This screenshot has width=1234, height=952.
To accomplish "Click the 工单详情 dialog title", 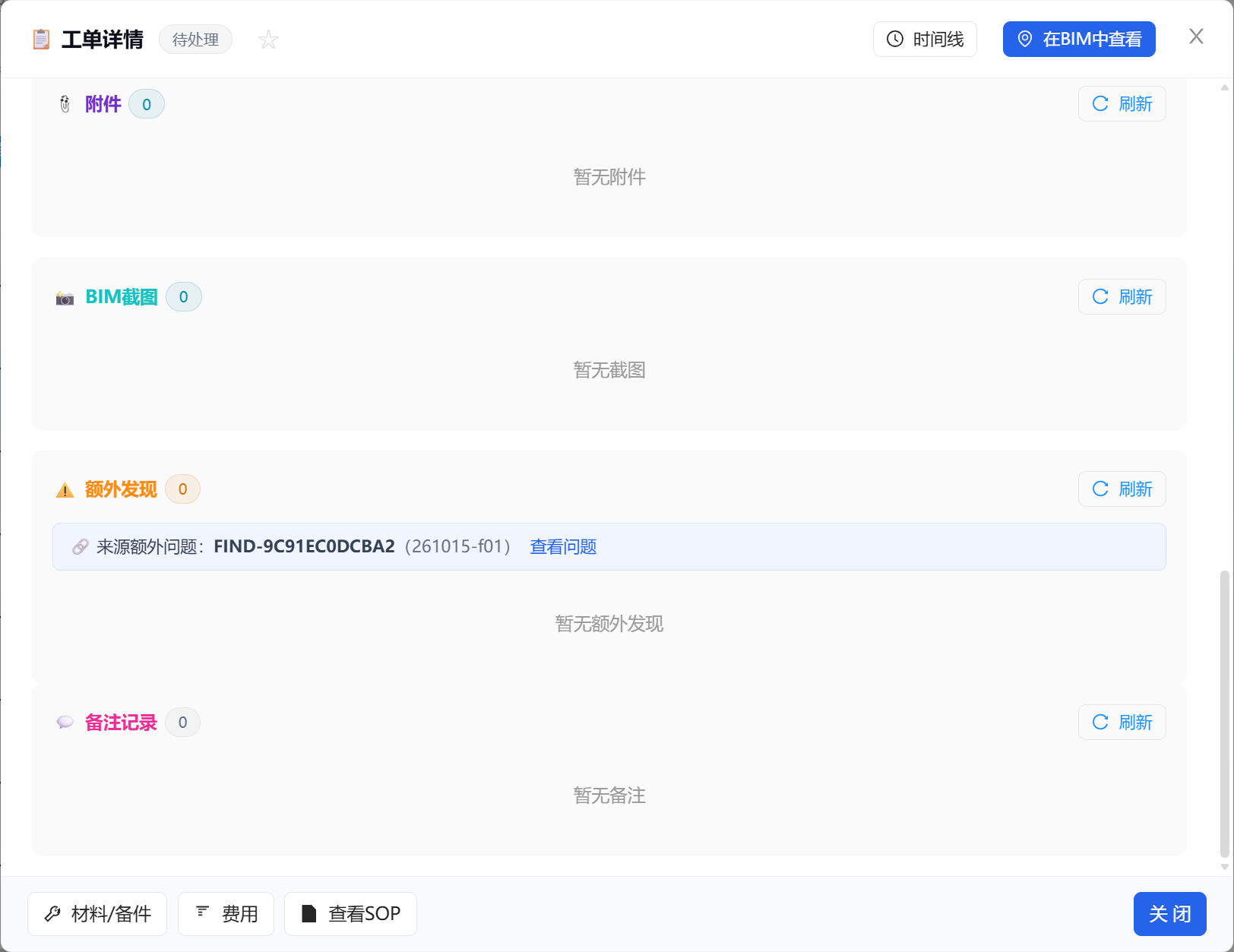I will pyautogui.click(x=103, y=40).
